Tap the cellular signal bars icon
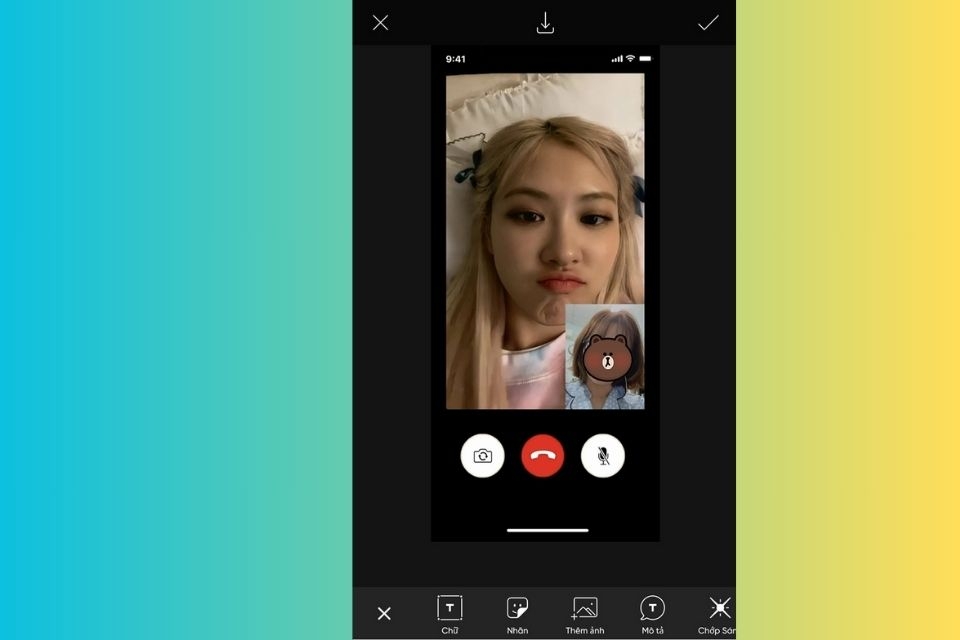 tap(617, 59)
